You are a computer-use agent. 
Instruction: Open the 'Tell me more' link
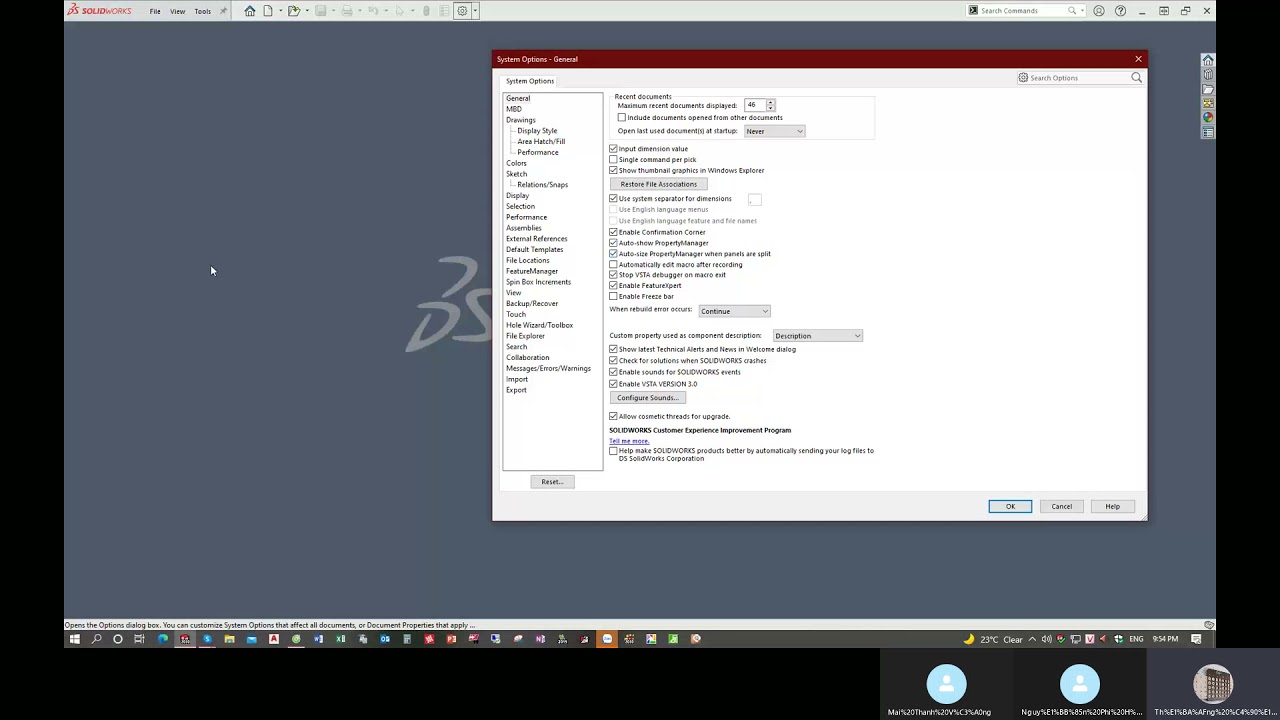(x=629, y=441)
